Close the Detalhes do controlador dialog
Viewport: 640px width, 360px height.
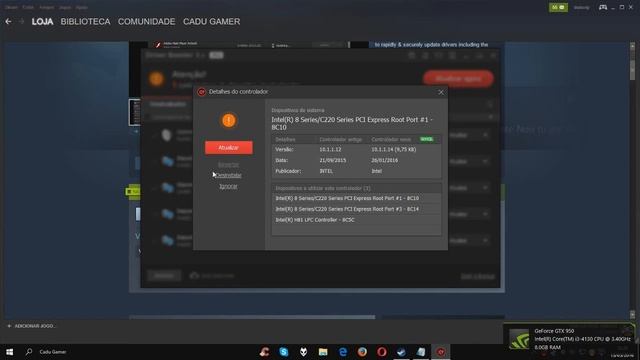pyautogui.click(x=441, y=92)
